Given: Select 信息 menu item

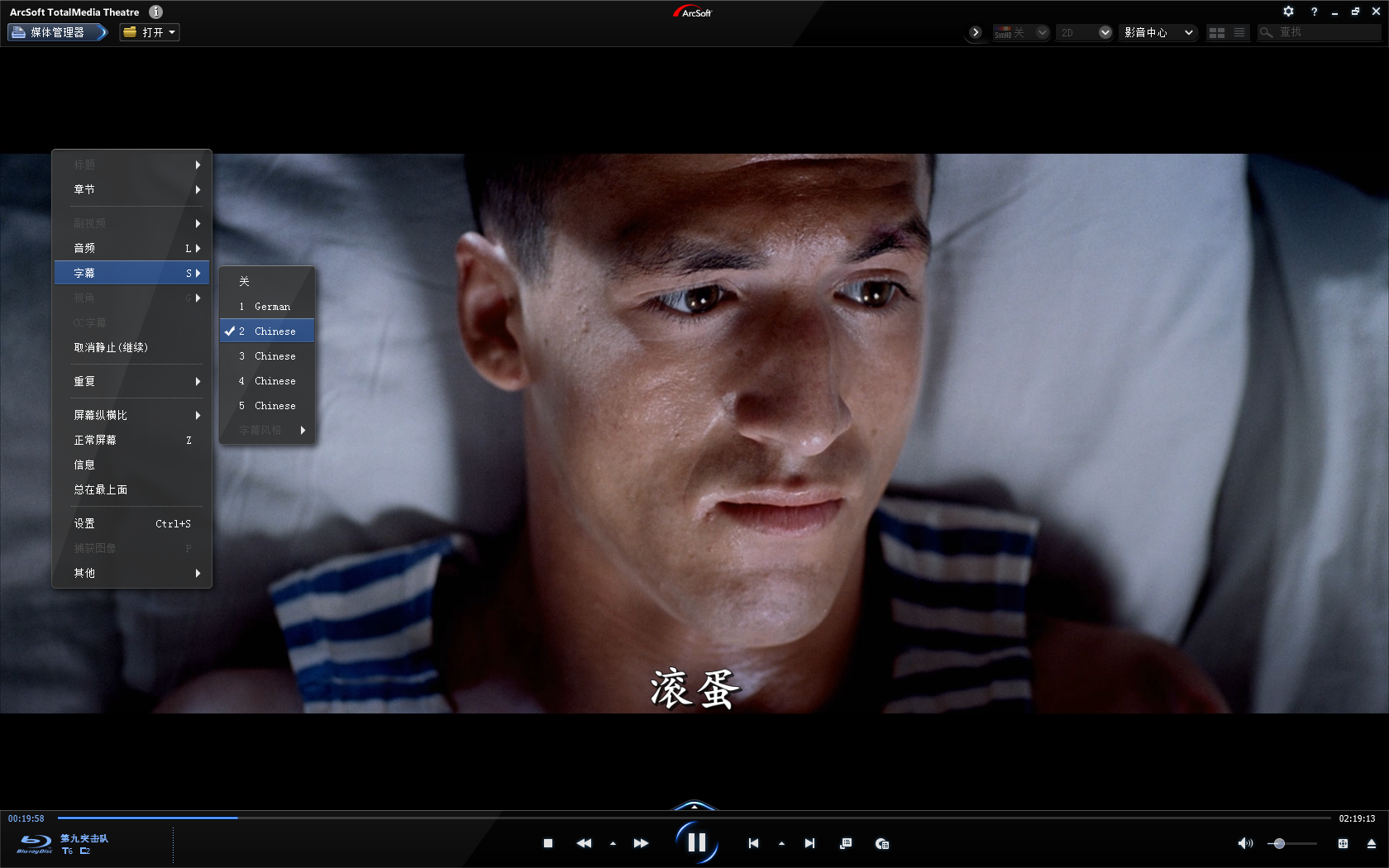Looking at the screenshot, I should click(x=132, y=465).
